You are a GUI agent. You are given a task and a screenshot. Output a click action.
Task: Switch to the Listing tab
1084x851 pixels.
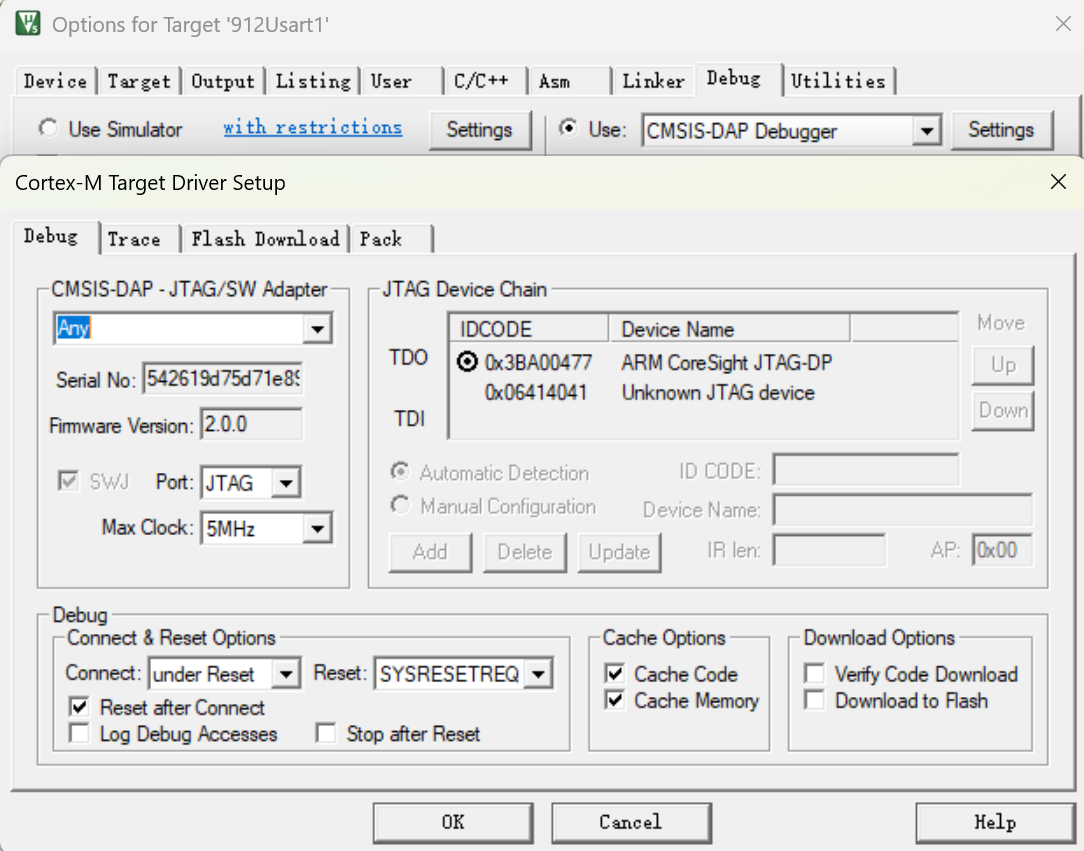pos(313,81)
